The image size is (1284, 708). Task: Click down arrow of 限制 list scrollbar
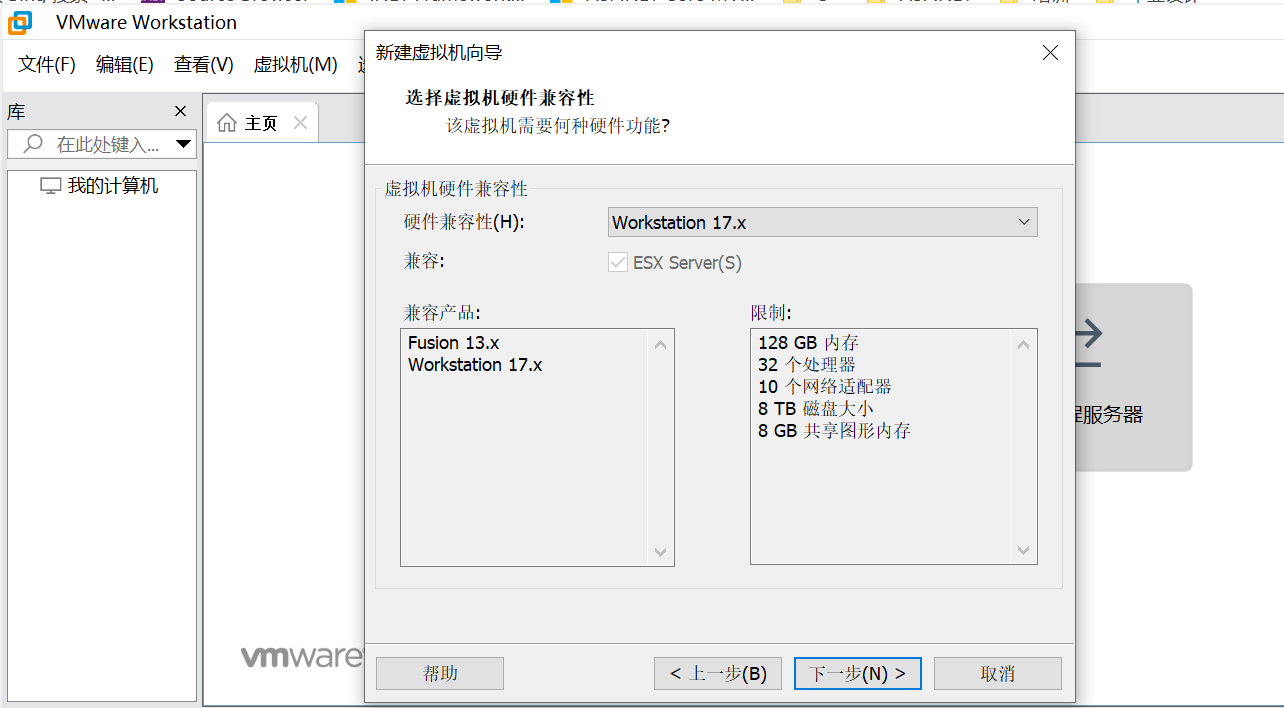coord(1023,551)
